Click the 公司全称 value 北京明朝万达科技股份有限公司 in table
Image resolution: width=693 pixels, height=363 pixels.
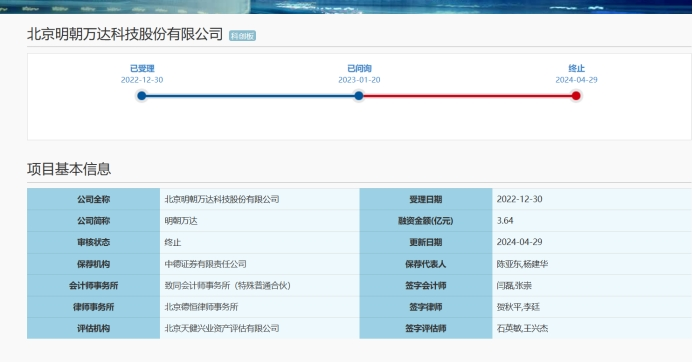coord(222,199)
